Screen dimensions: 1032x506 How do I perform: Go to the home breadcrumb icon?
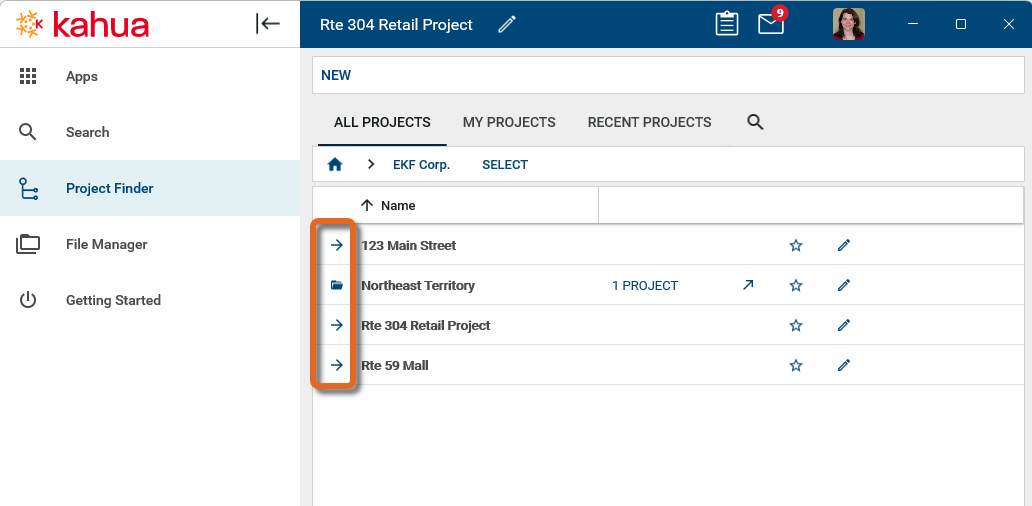click(336, 165)
